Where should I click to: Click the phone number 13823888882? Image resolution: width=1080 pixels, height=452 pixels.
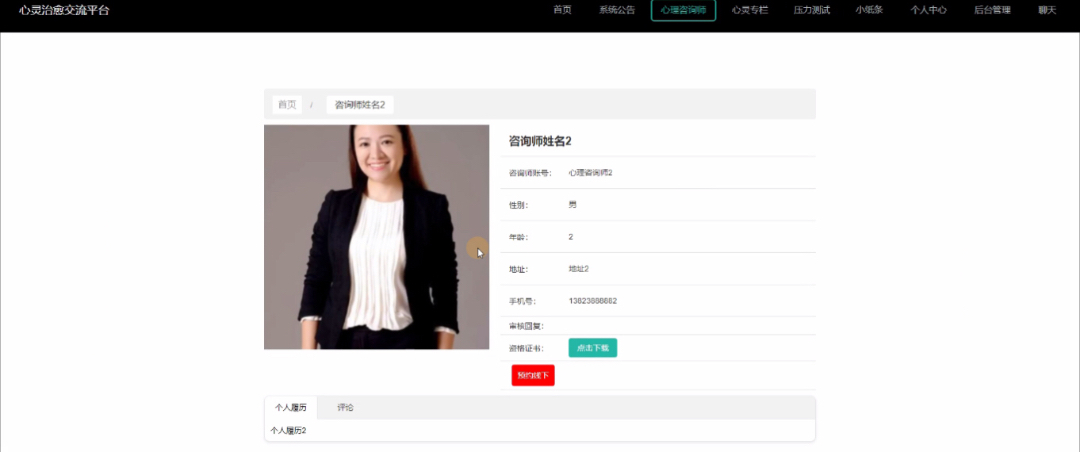click(592, 301)
